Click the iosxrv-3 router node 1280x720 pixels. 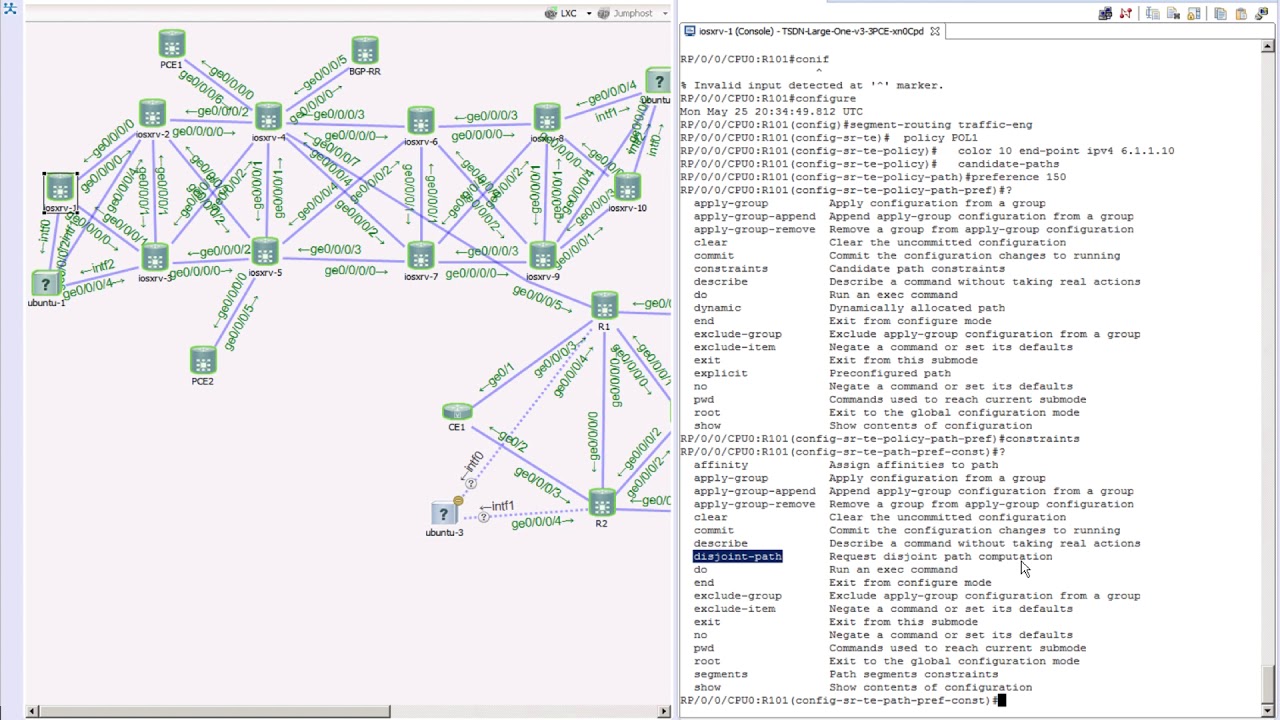154,257
